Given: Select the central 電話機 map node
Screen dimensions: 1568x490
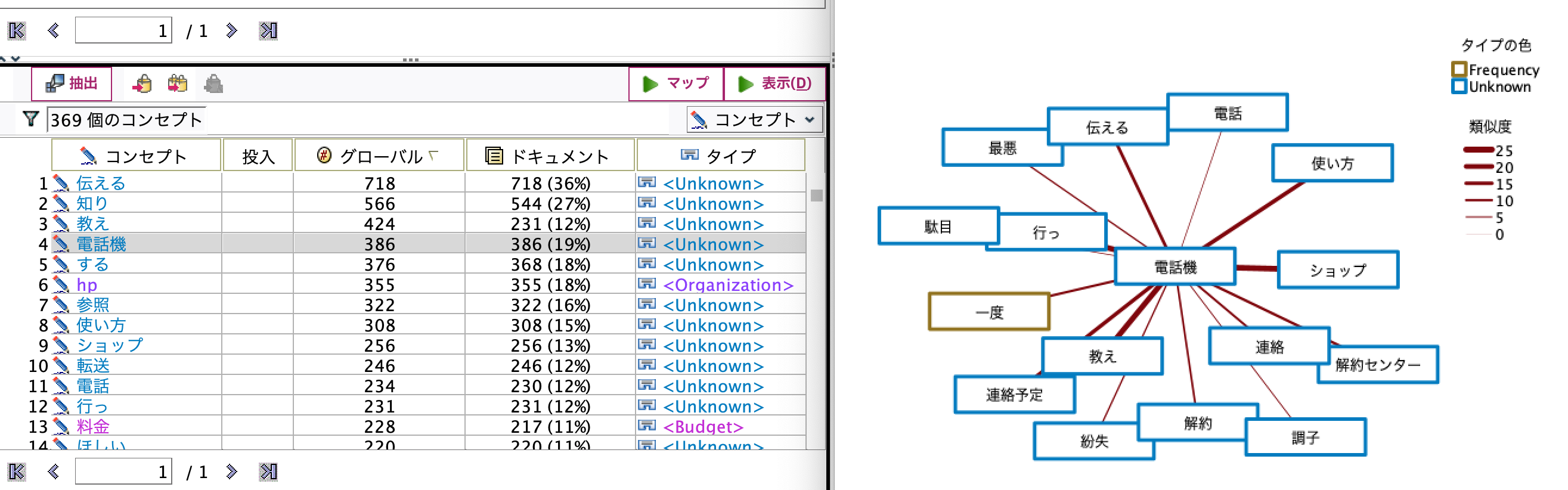Looking at the screenshot, I should point(1175,267).
